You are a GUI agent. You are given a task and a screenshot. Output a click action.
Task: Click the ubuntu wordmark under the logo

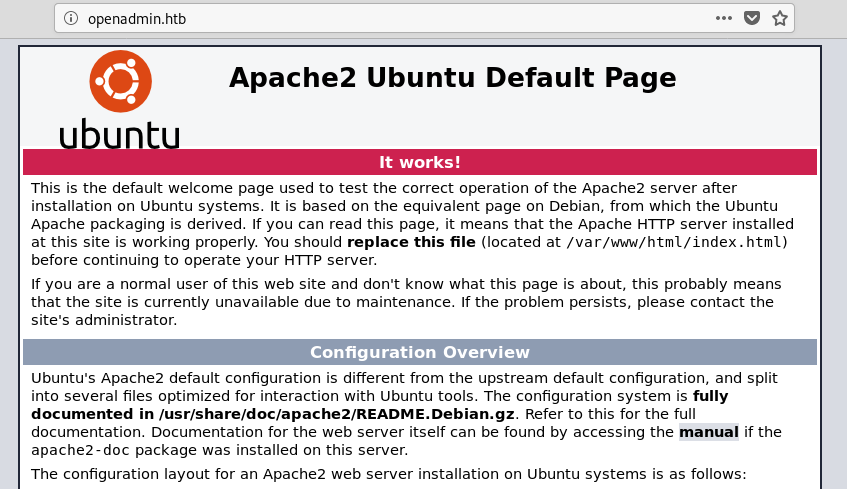pyautogui.click(x=119, y=134)
